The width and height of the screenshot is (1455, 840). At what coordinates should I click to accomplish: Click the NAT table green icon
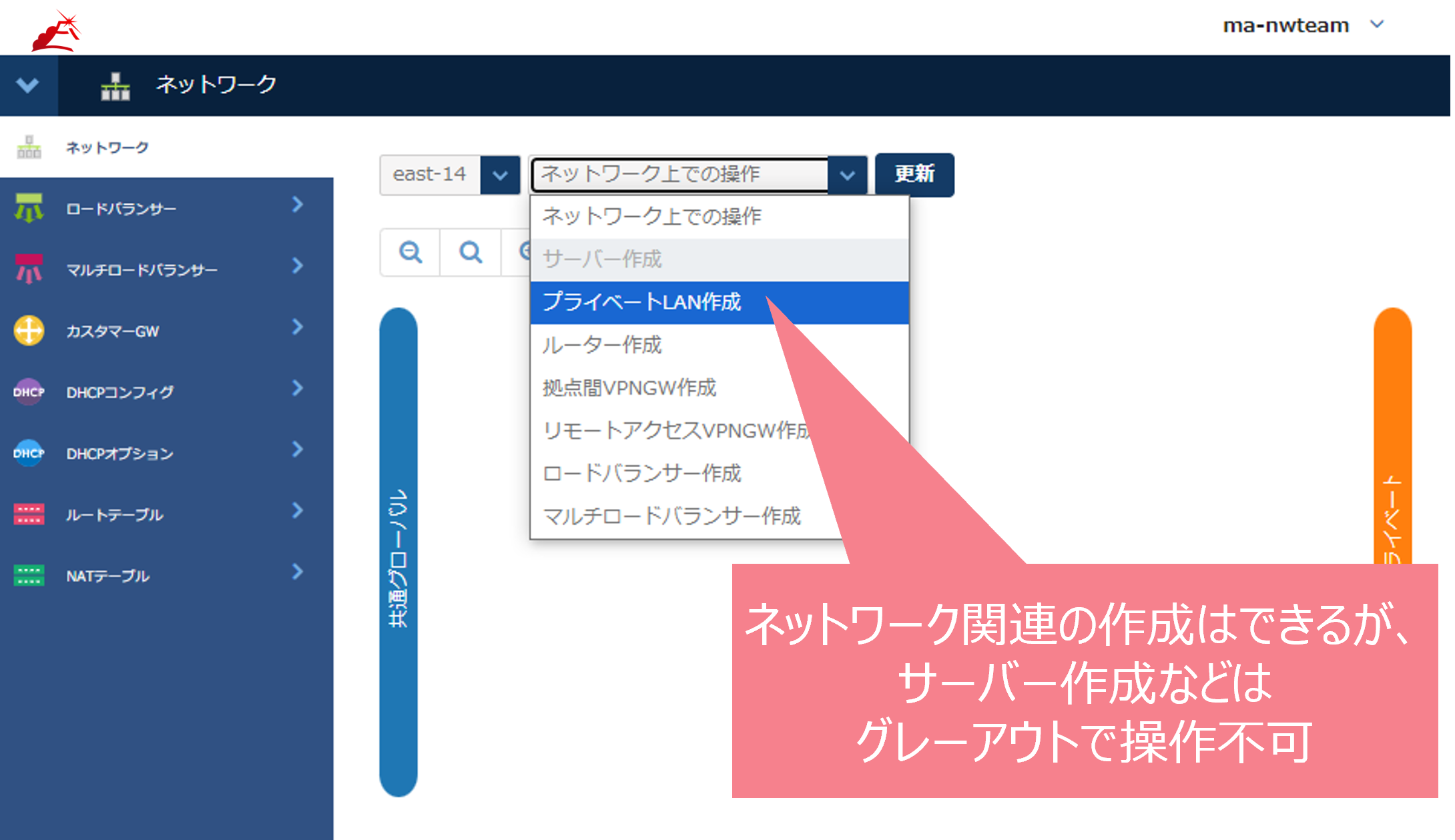click(29, 575)
